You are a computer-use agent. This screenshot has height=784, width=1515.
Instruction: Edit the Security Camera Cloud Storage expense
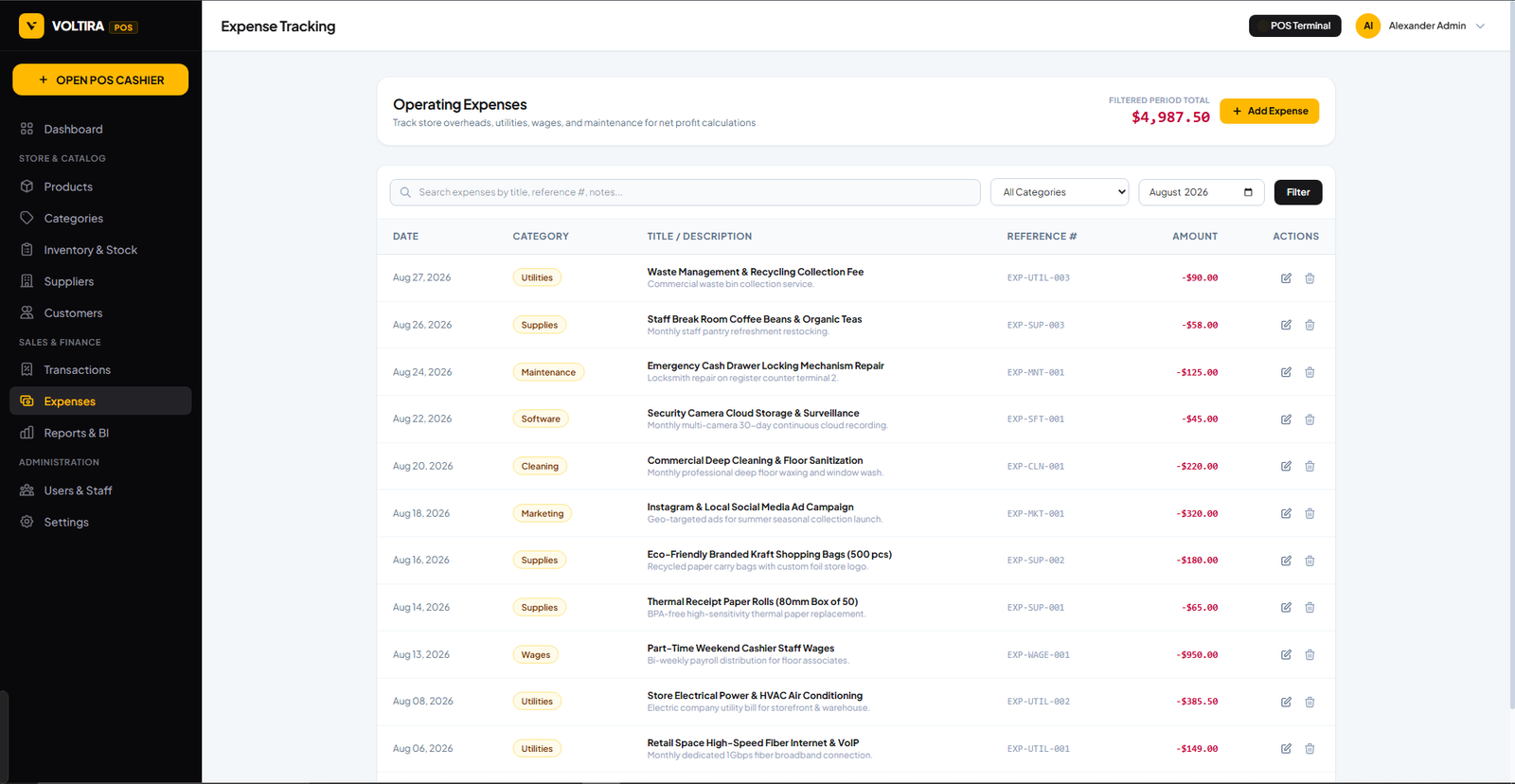[x=1286, y=419]
